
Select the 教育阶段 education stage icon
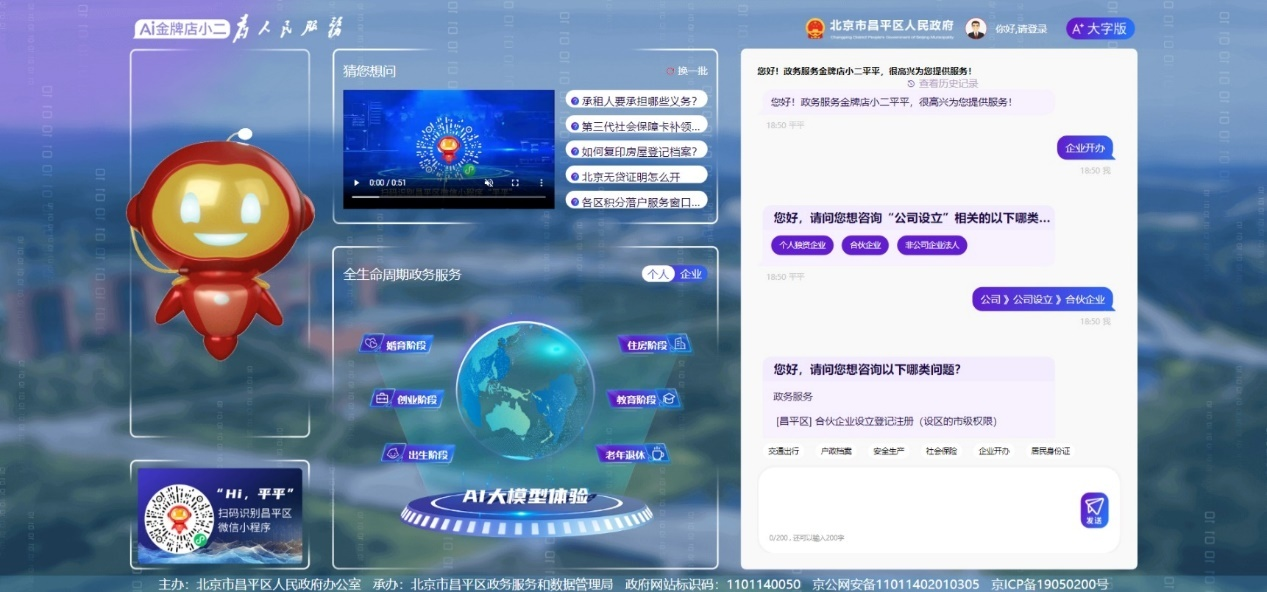coord(643,399)
